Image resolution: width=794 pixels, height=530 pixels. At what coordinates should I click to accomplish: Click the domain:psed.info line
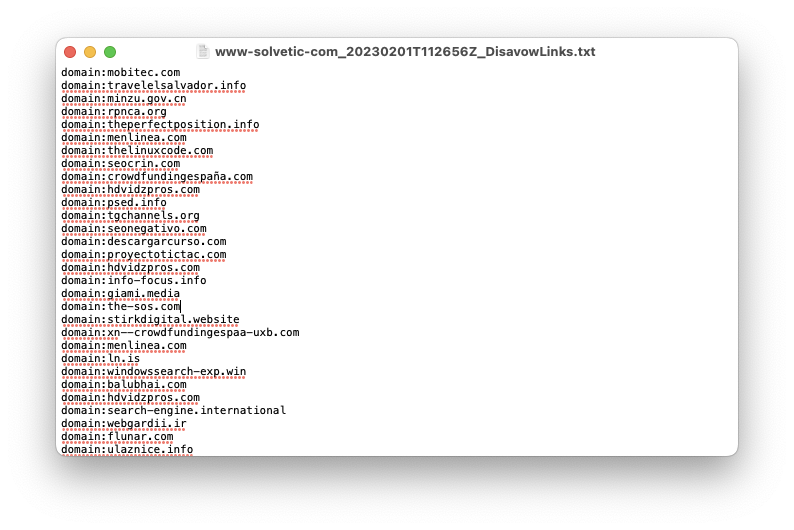click(x=114, y=202)
